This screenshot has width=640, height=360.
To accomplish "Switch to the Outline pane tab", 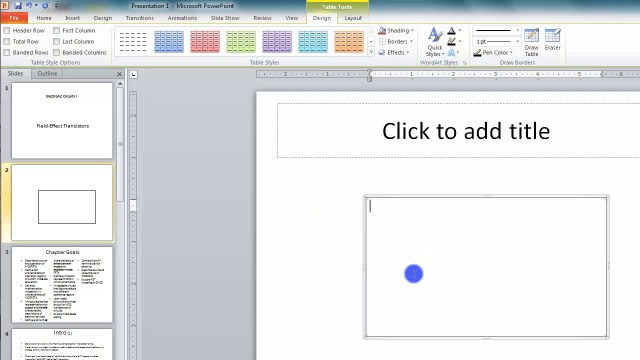I will [47, 73].
